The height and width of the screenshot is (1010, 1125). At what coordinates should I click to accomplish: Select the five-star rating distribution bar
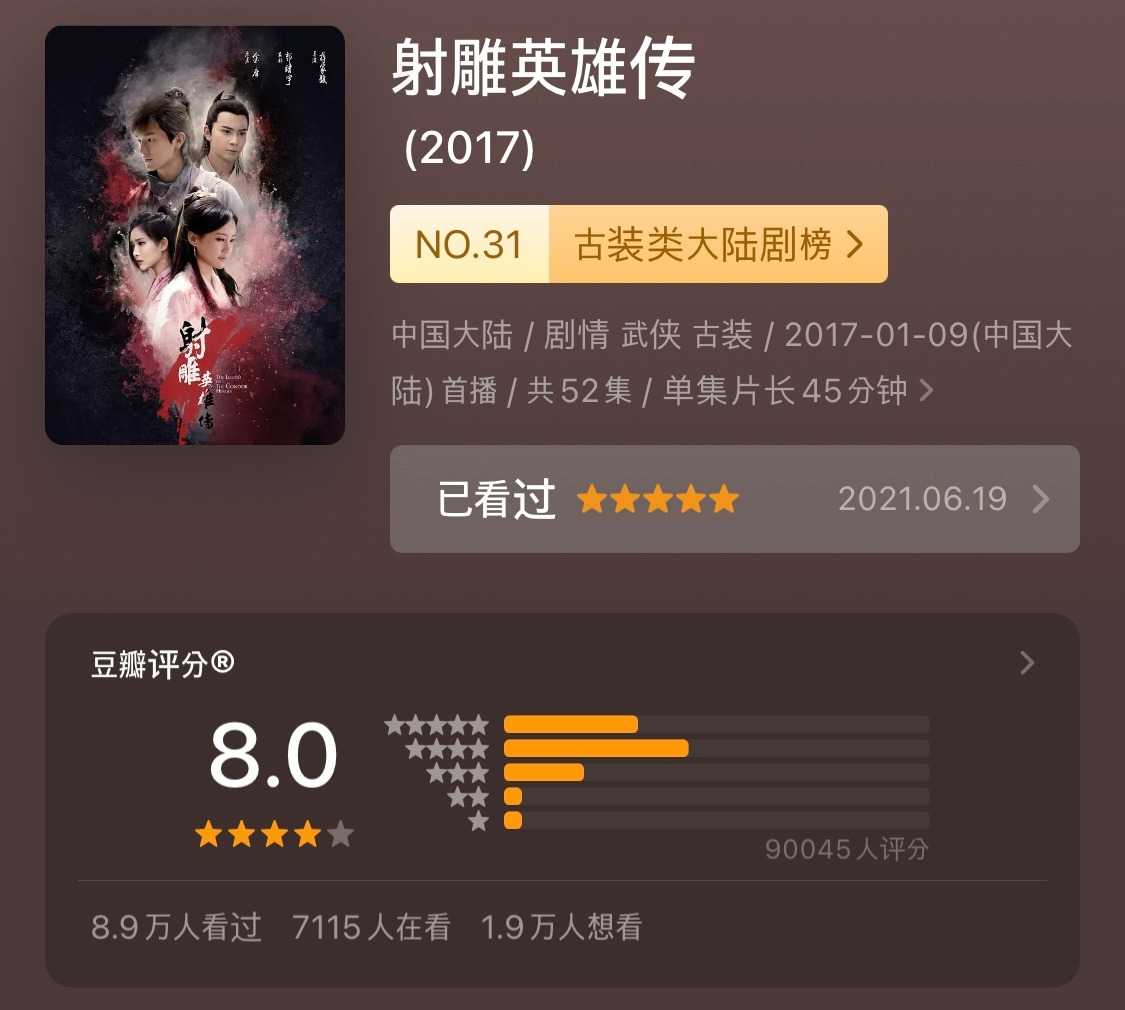pos(717,724)
